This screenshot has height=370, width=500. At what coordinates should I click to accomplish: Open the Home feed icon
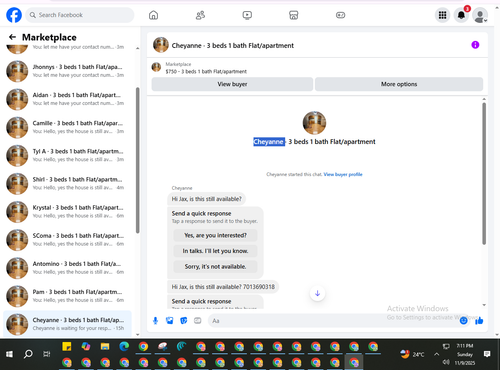pos(153,15)
